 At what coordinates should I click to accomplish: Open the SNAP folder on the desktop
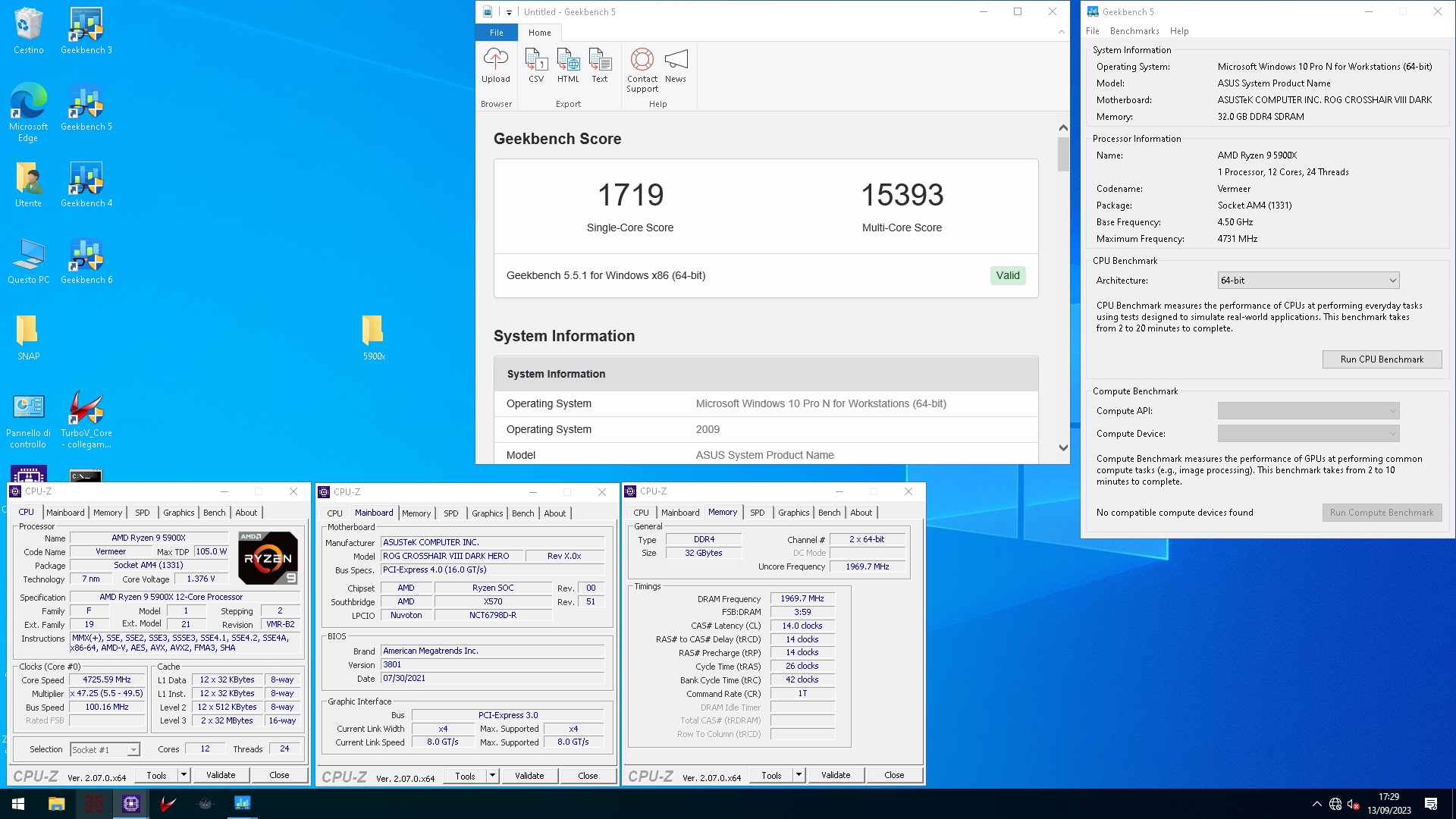tap(28, 337)
